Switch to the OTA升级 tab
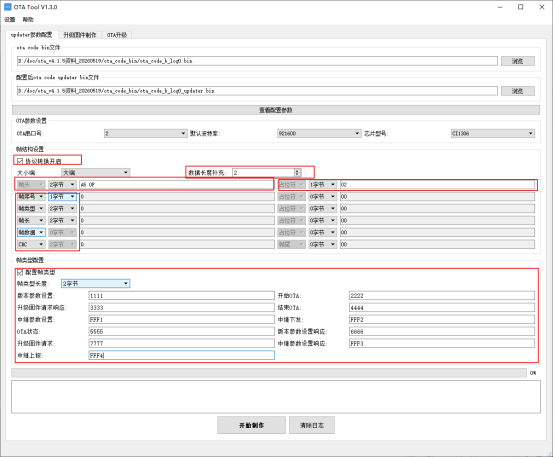 (117, 35)
